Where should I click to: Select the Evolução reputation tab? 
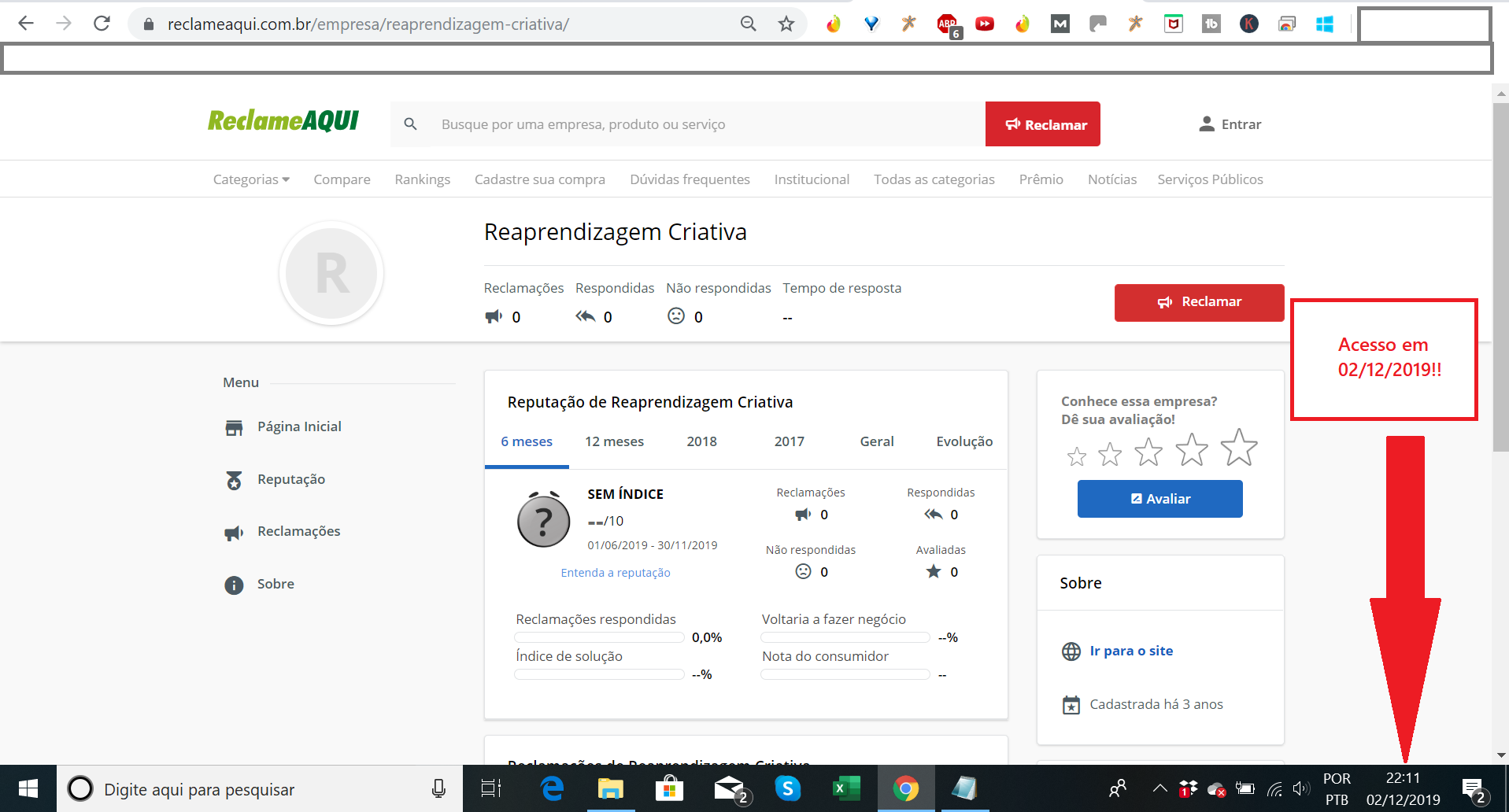[x=964, y=442]
